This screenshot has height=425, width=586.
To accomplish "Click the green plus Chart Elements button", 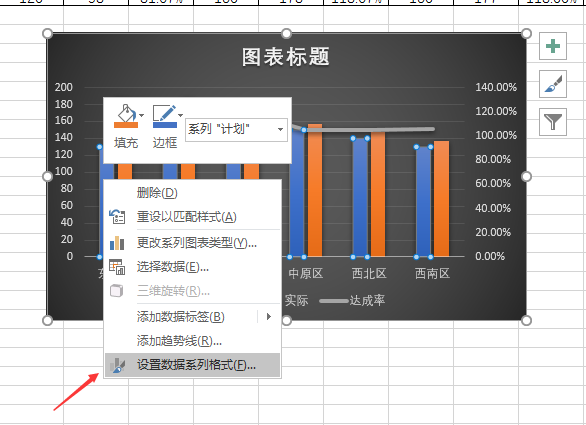I will tap(553, 46).
